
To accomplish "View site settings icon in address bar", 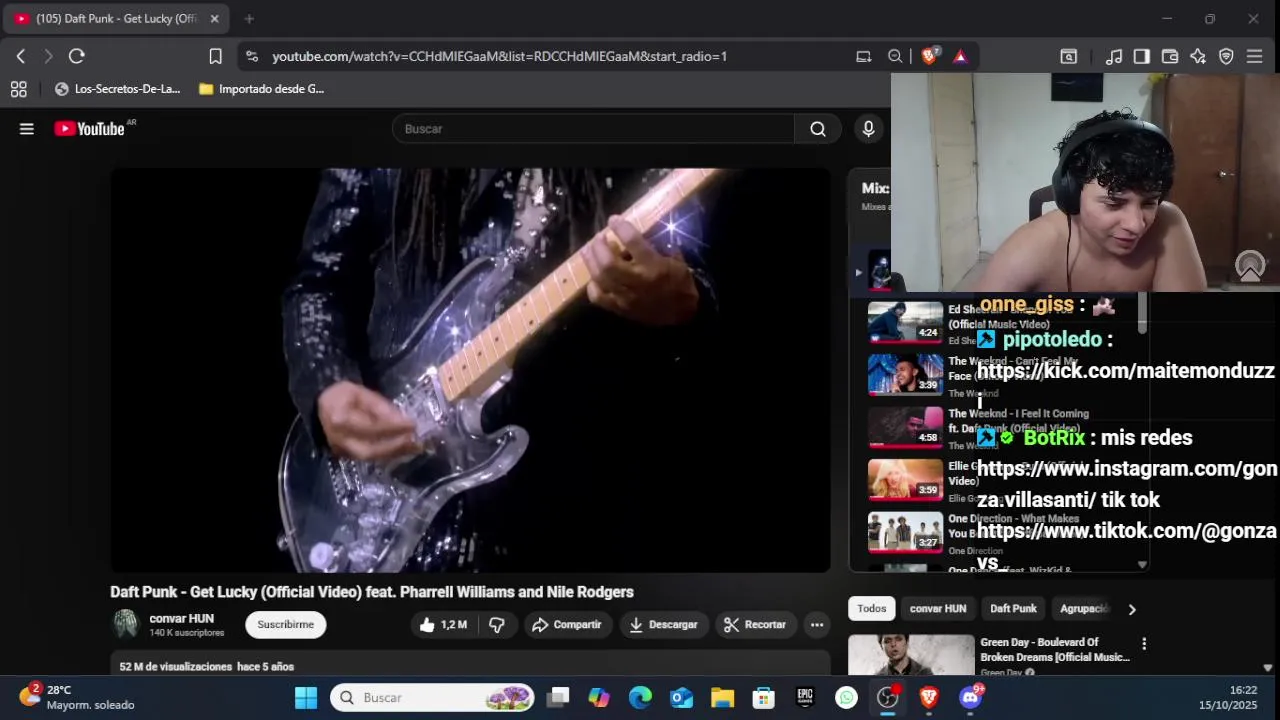I will (x=251, y=56).
